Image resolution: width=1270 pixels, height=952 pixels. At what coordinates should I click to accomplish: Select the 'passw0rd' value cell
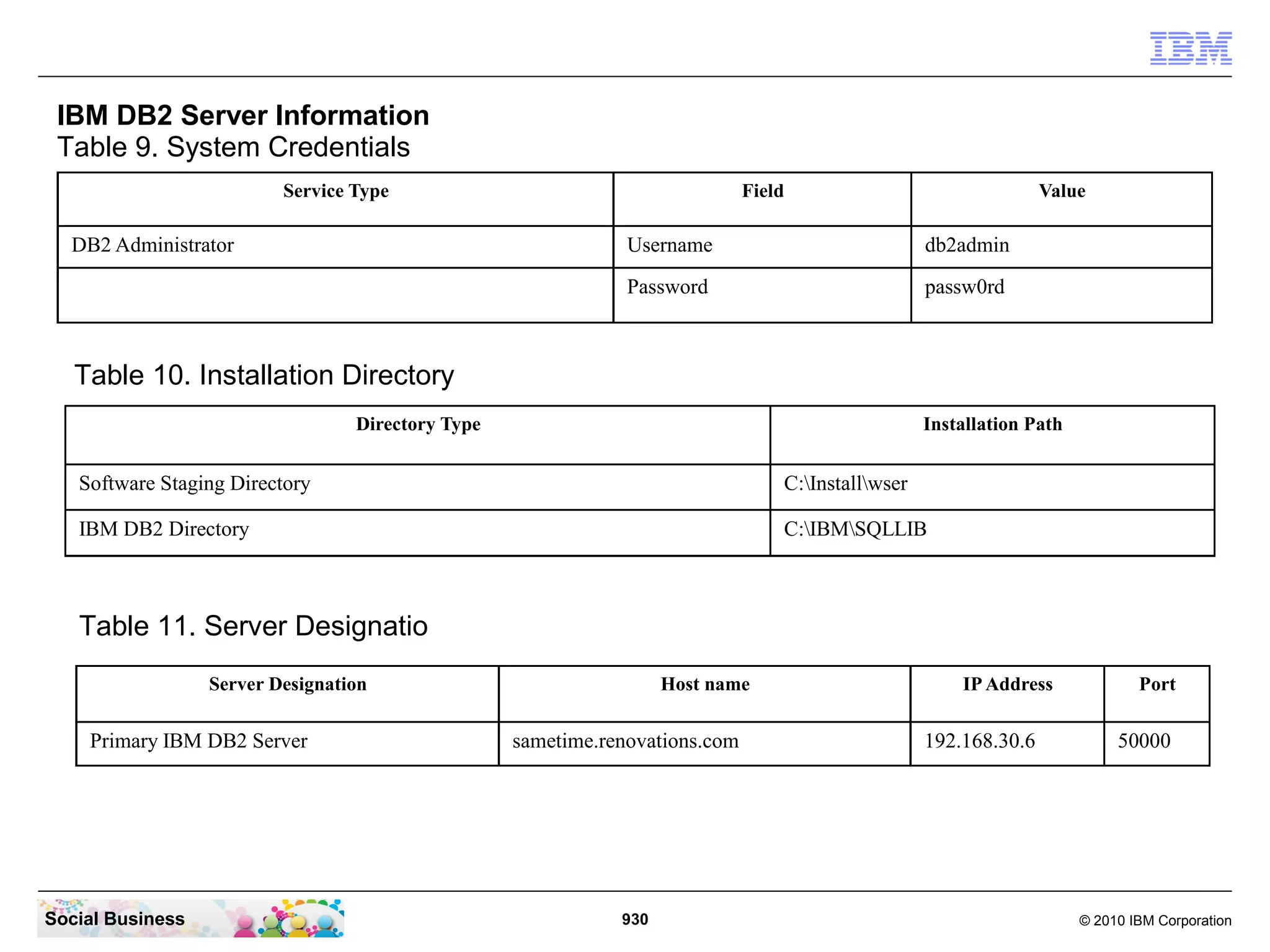pos(1062,295)
